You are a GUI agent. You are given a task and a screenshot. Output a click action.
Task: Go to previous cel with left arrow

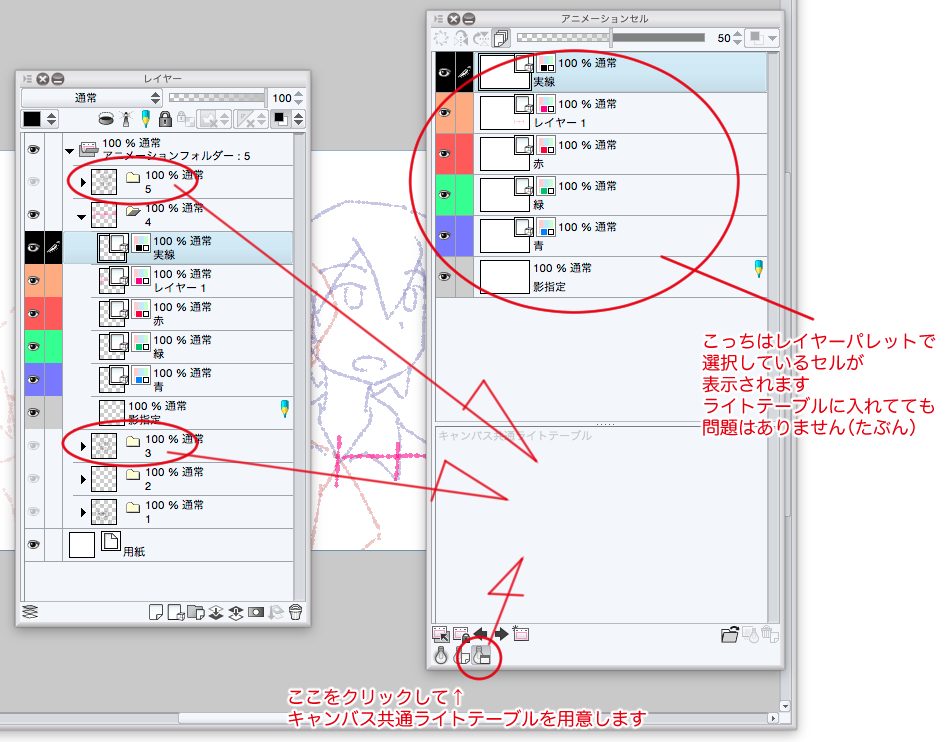[480, 634]
